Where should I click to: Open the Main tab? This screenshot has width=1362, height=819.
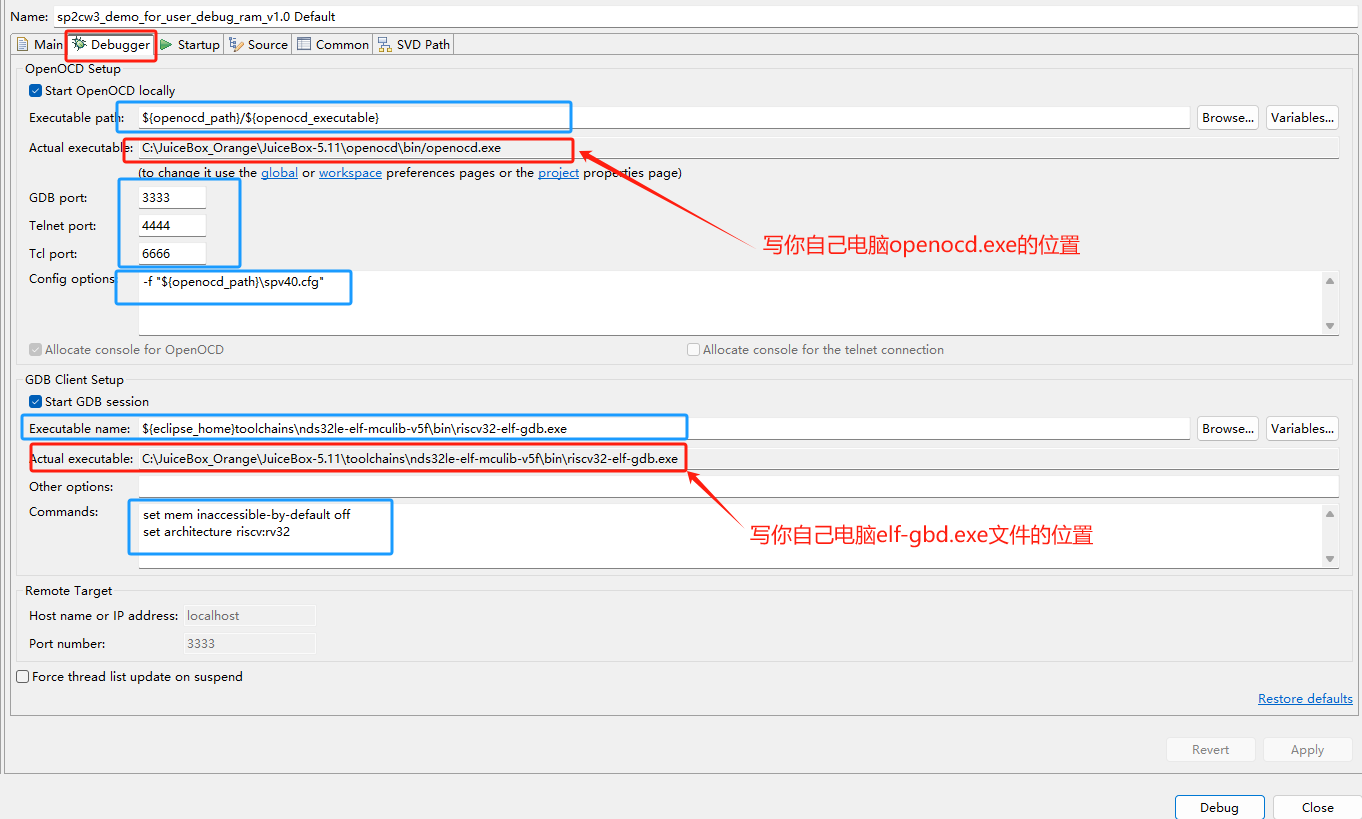[x=40, y=45]
